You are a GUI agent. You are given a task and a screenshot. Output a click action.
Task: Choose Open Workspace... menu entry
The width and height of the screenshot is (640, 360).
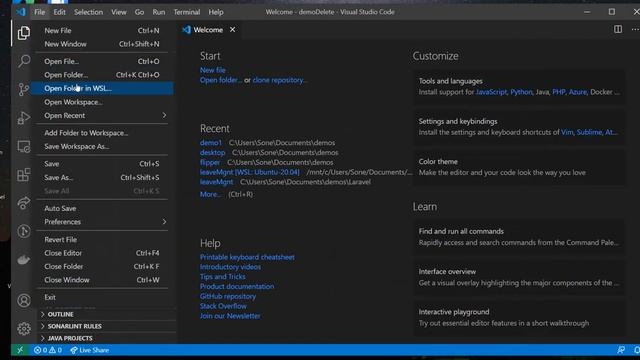click(x=102, y=102)
